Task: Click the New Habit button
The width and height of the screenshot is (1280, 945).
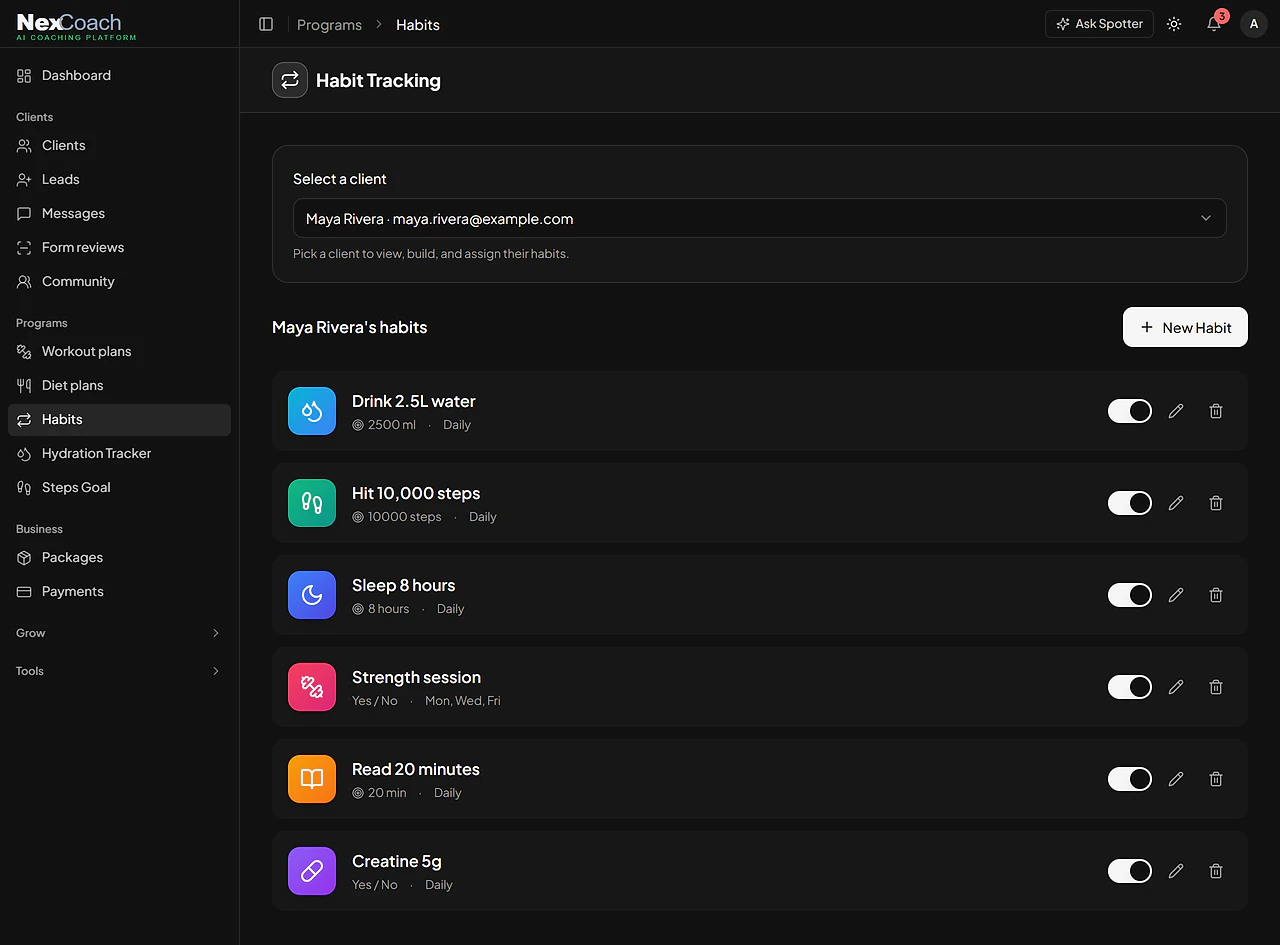Action: point(1185,327)
